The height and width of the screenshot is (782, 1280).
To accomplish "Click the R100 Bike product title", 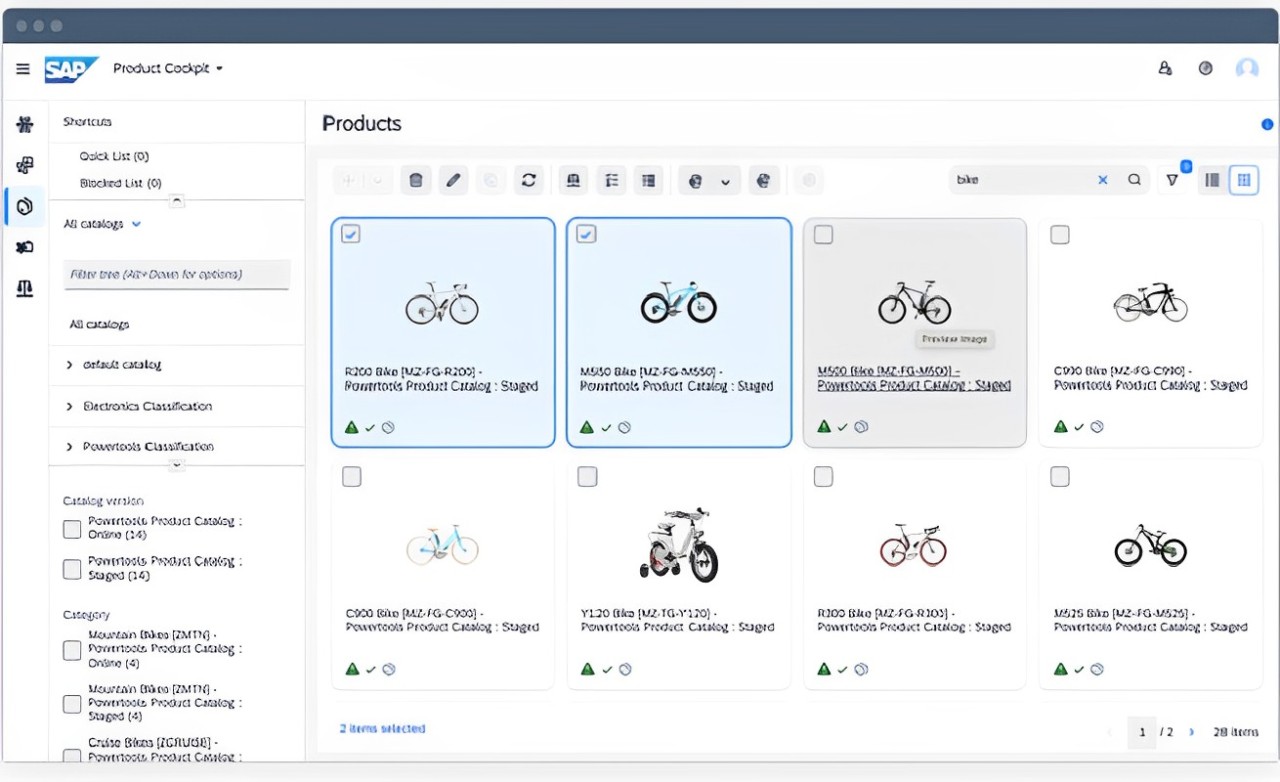I will pyautogui.click(x=914, y=620).
